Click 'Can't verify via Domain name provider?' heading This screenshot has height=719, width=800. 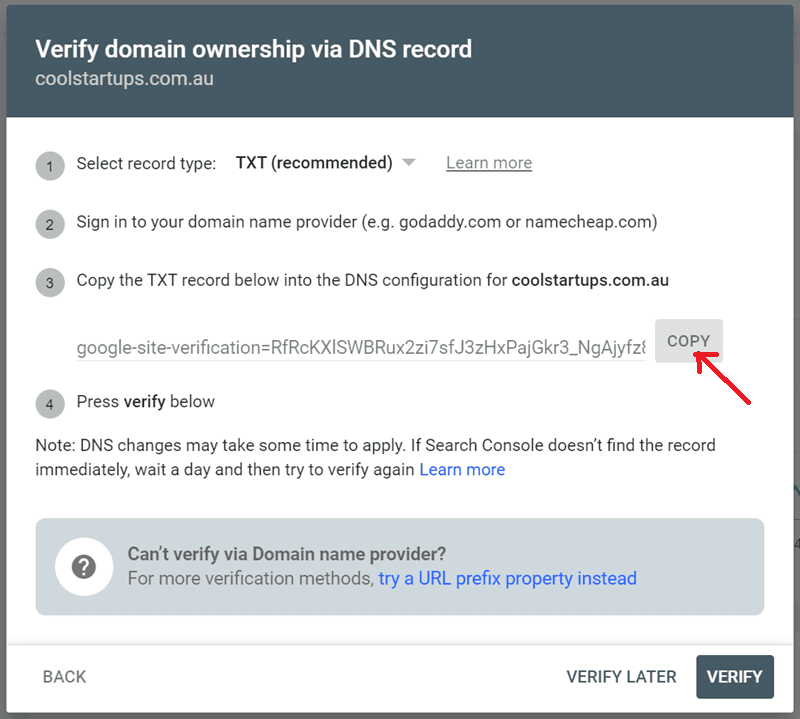[287, 553]
